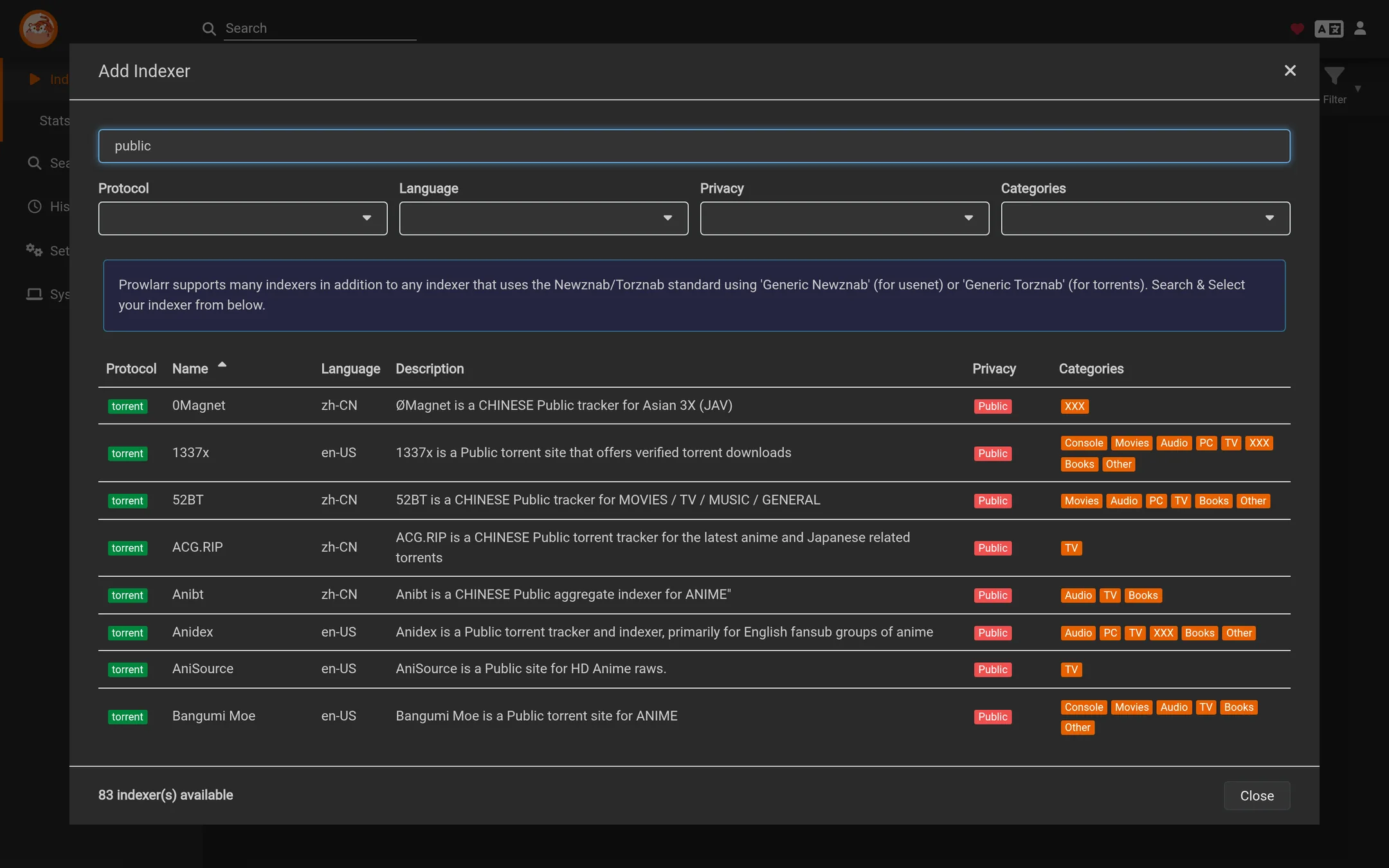Sort by Privacy column header

click(994, 369)
